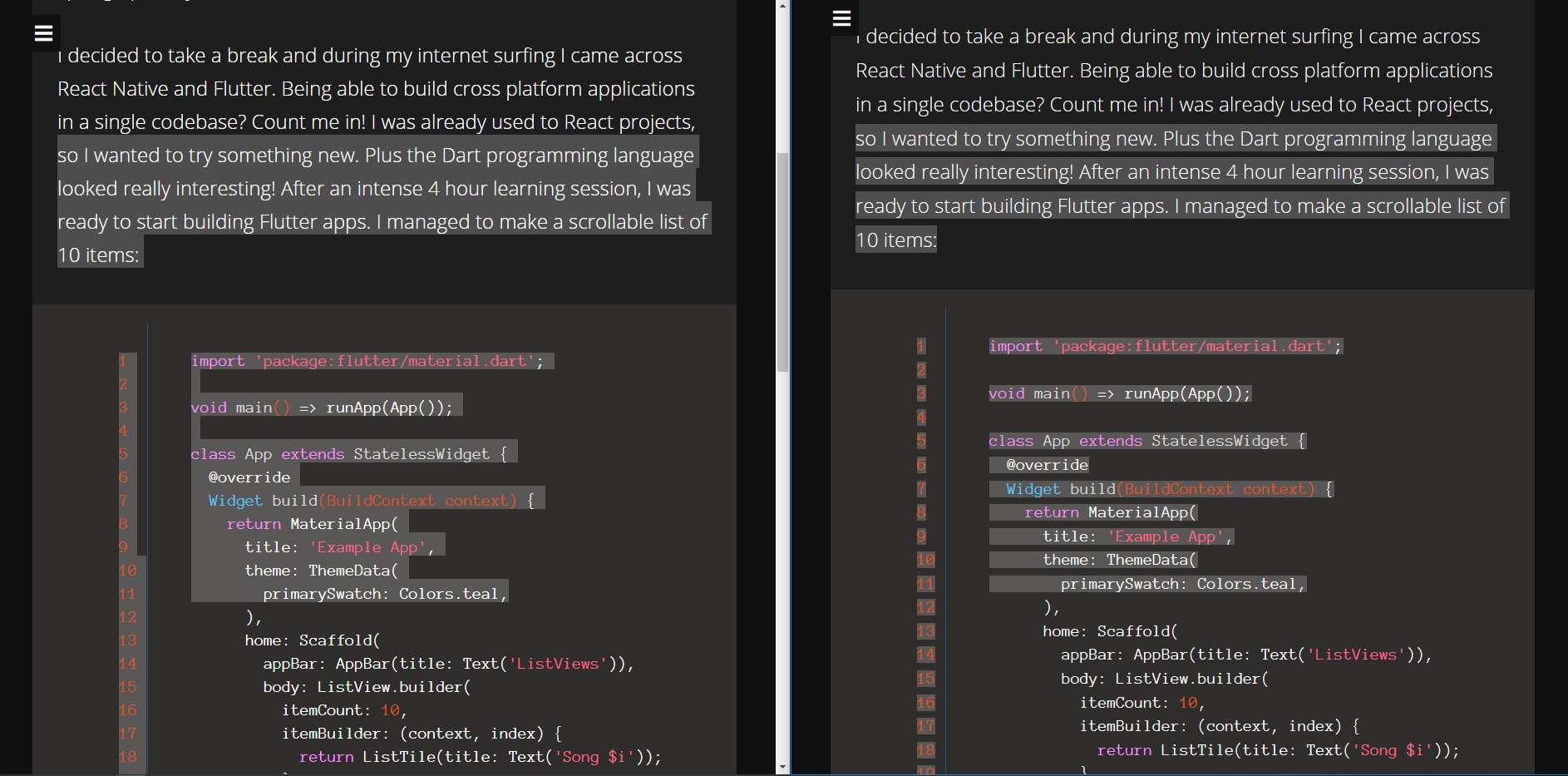Click 'Widget build(BuildContext context)' in right pane
Screen dimensions: 1568x776
click(x=1161, y=489)
